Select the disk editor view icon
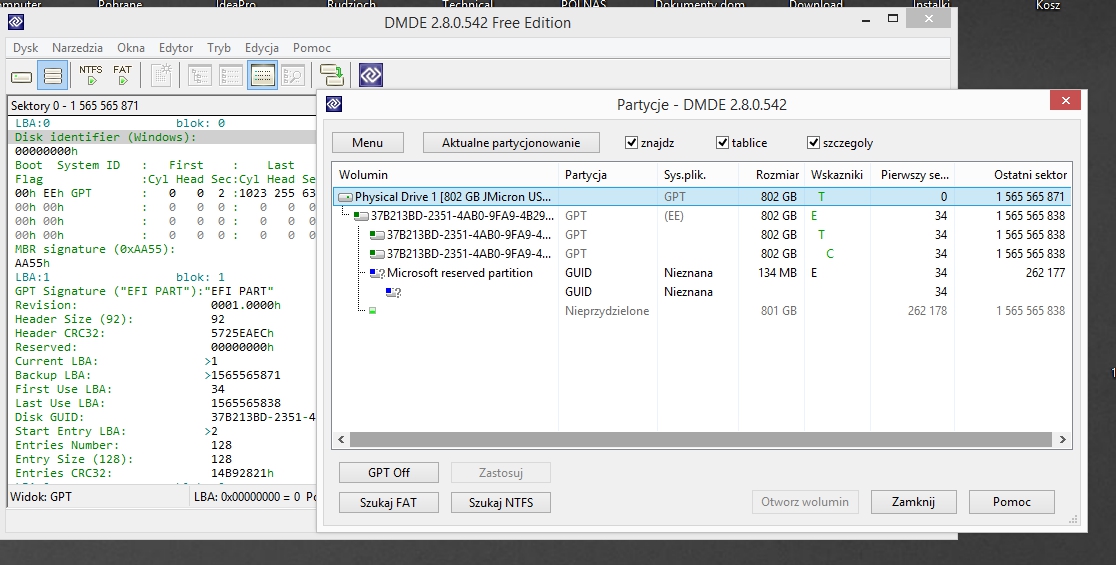Image resolution: width=1116 pixels, height=565 pixels. tap(262, 75)
